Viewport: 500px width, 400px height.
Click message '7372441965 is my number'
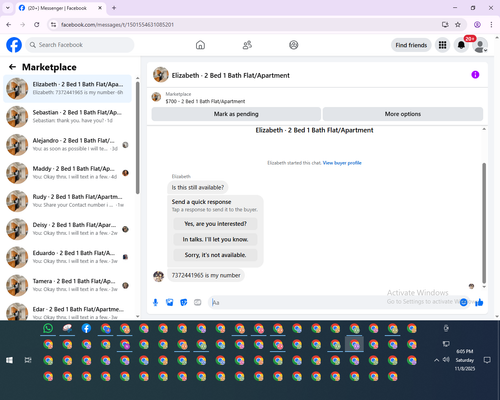coord(206,275)
